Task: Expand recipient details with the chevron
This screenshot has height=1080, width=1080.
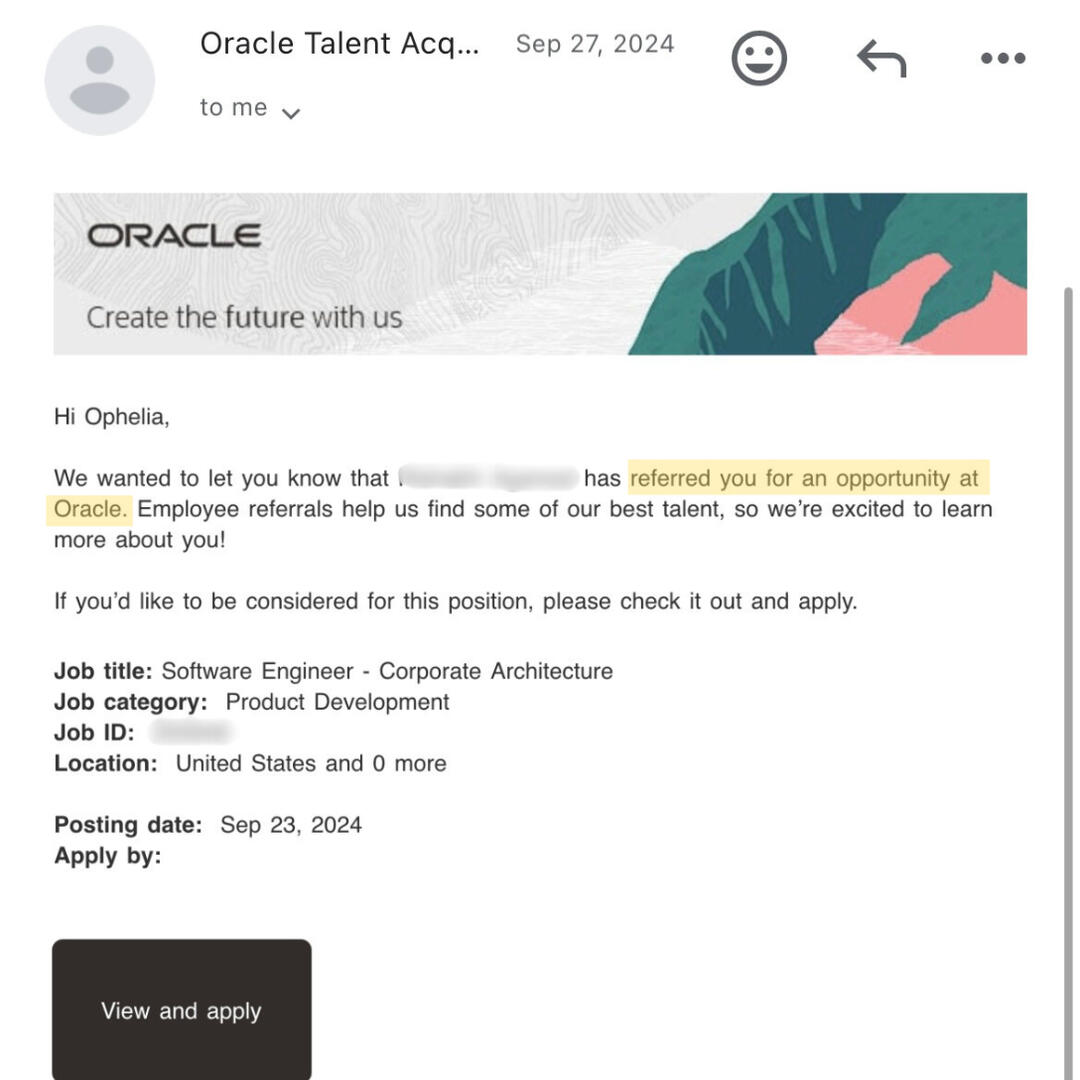Action: click(291, 113)
